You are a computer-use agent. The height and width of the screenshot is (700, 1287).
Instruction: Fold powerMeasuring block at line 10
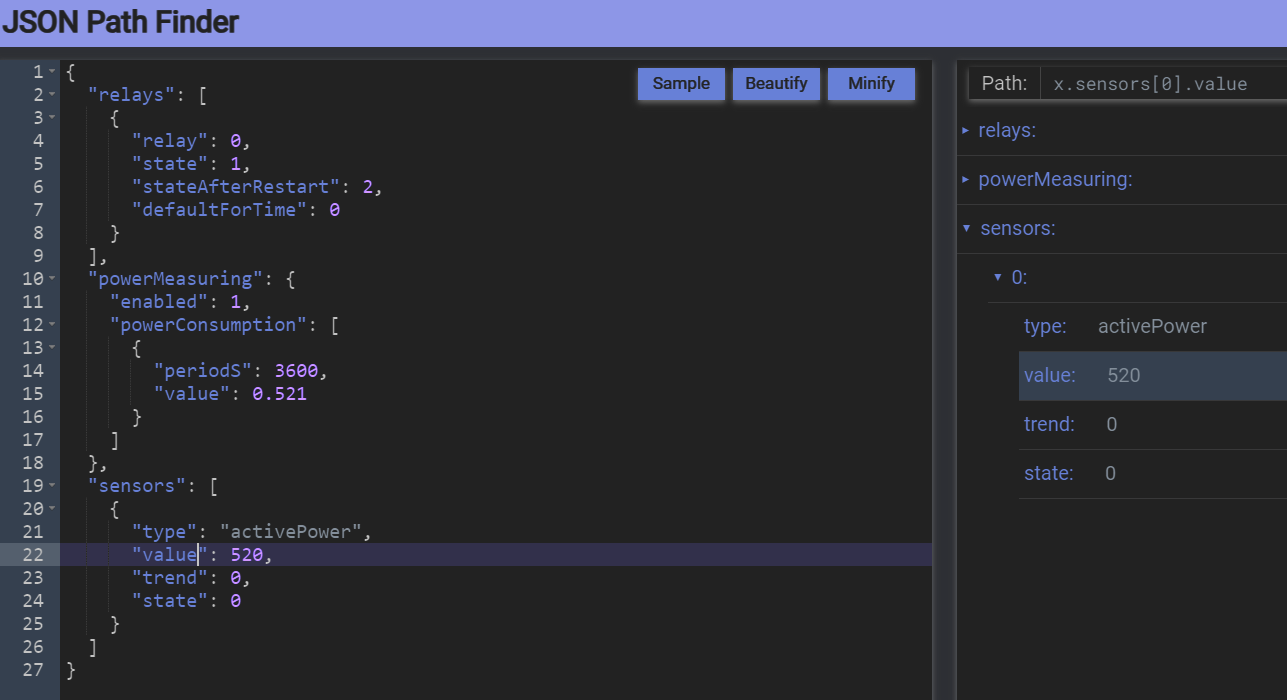pyautogui.click(x=52, y=279)
